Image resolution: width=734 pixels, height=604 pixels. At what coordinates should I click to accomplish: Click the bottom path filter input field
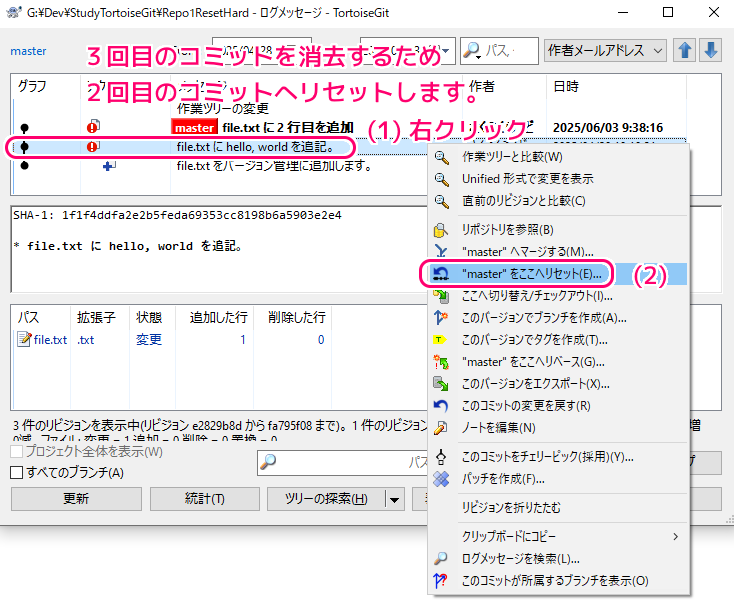point(344,463)
